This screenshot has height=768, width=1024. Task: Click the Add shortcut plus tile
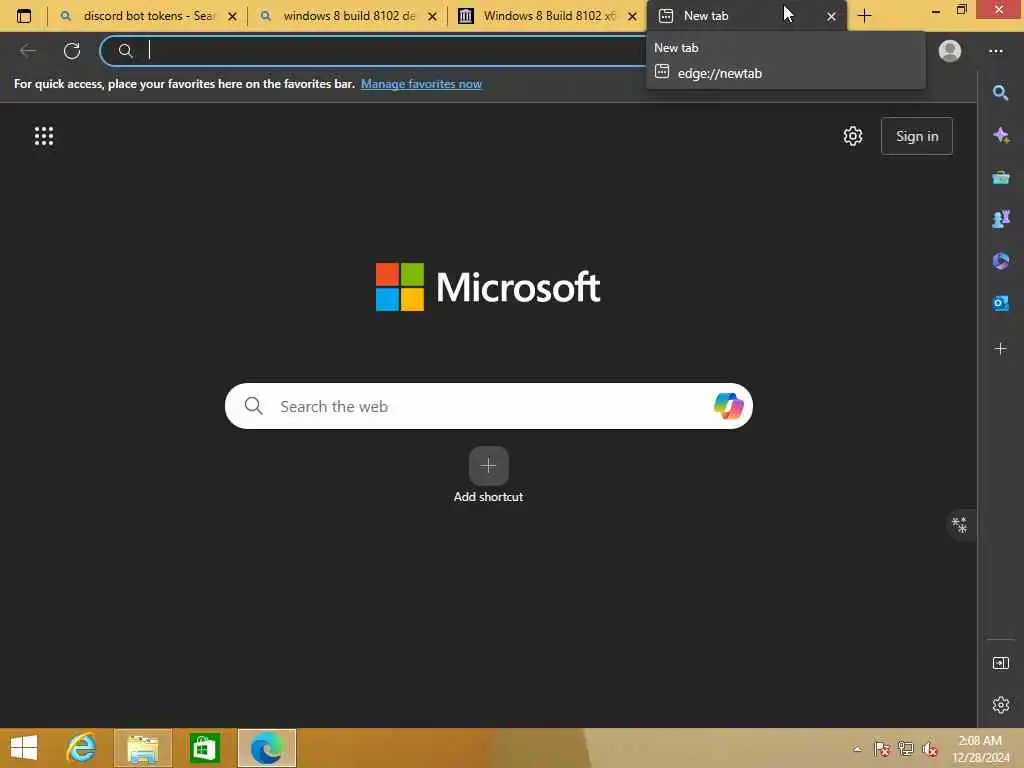(x=488, y=466)
